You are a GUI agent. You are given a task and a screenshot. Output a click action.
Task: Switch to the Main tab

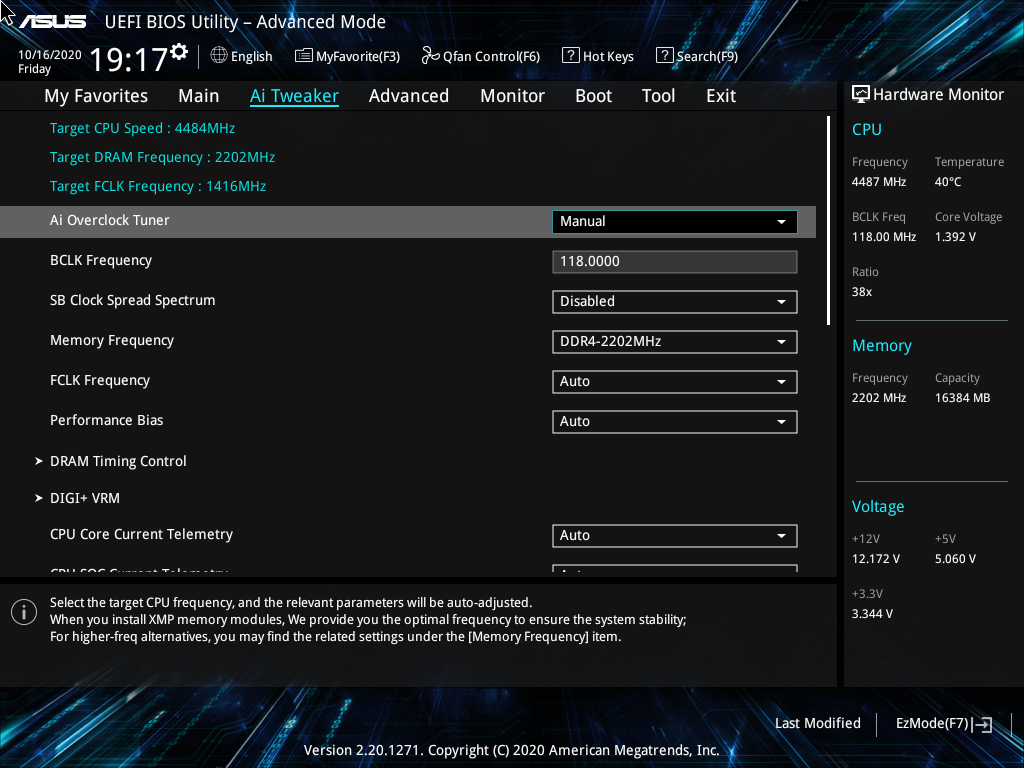click(199, 96)
